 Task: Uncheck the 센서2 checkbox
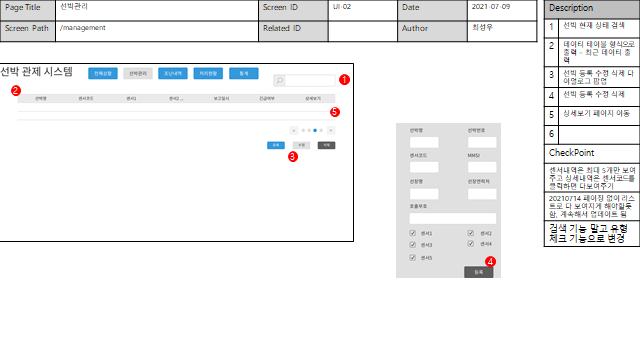(x=471, y=233)
